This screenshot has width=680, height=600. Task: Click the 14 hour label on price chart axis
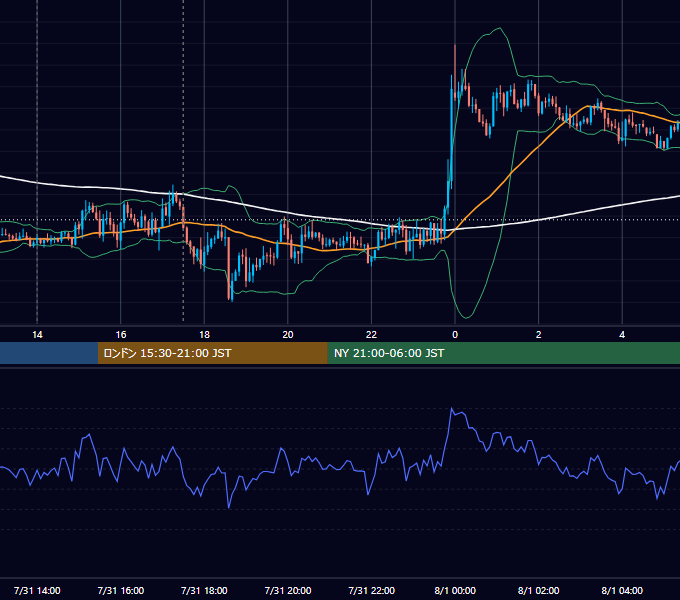[37, 335]
